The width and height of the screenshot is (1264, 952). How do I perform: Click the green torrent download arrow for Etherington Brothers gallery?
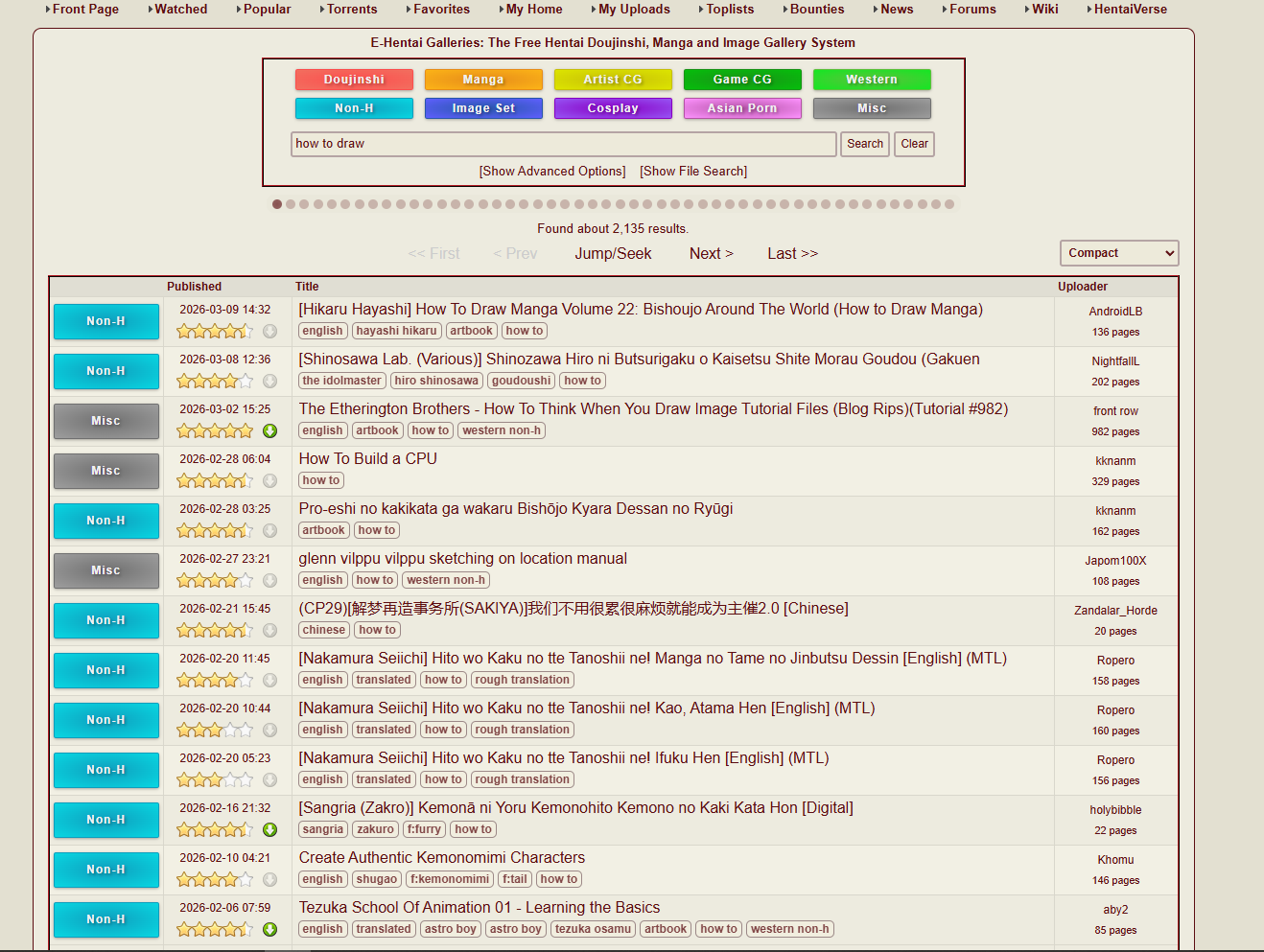[270, 431]
